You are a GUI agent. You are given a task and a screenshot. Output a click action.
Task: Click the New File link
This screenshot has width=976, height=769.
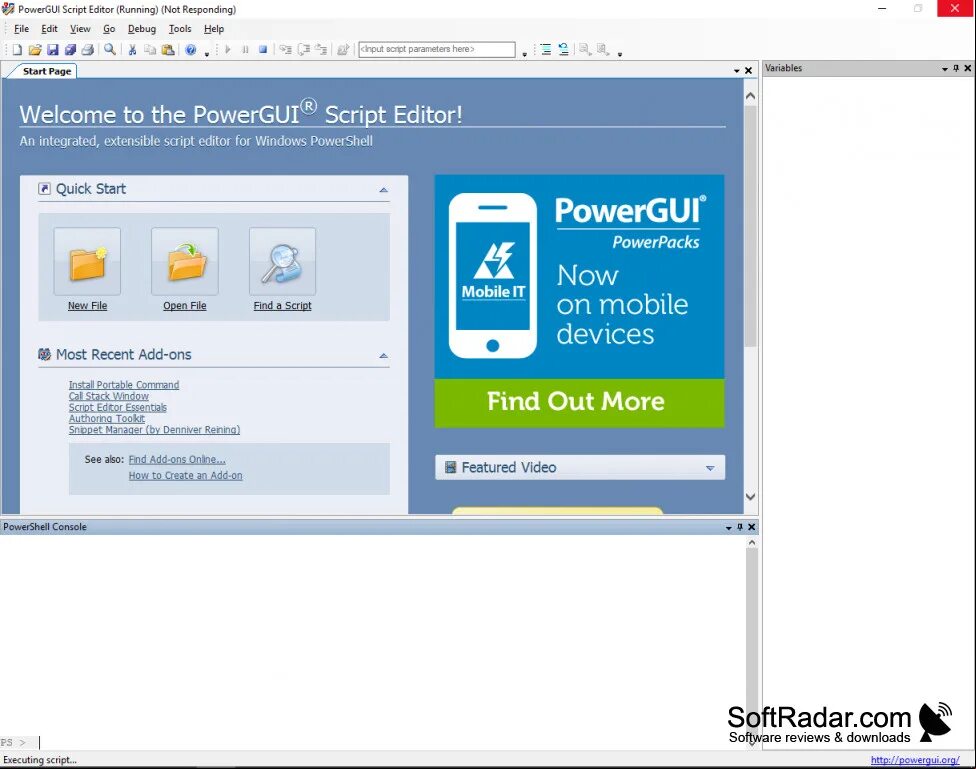click(87, 306)
